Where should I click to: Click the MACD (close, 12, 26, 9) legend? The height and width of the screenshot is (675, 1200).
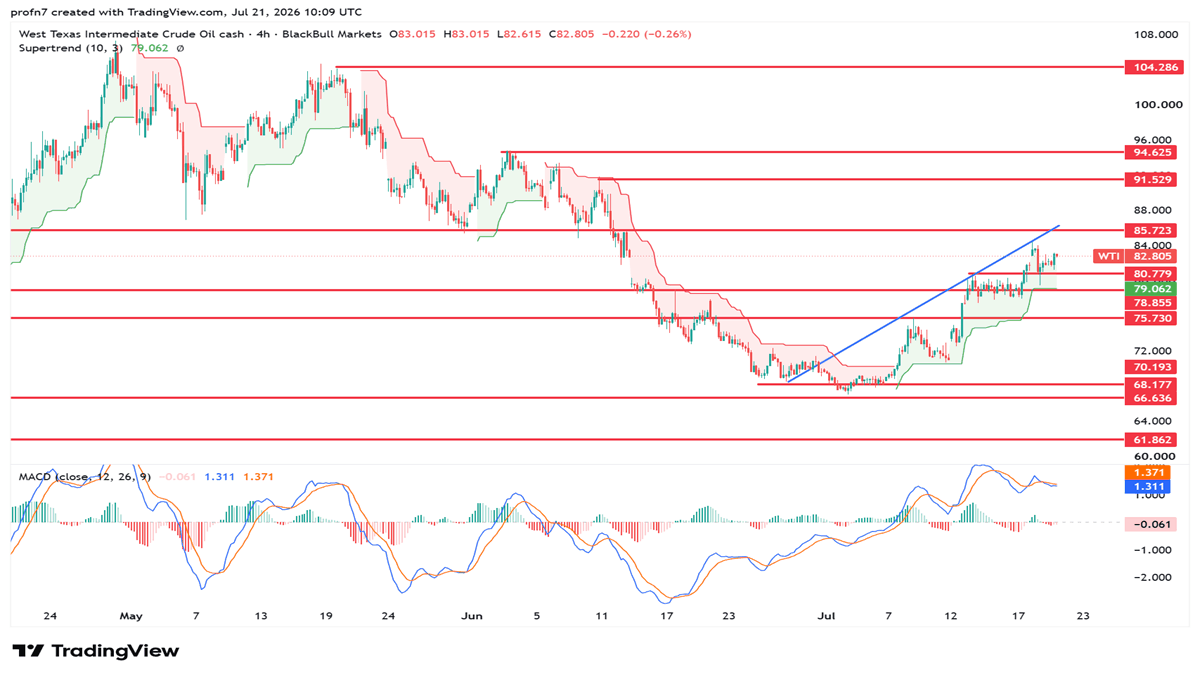click(x=85, y=477)
